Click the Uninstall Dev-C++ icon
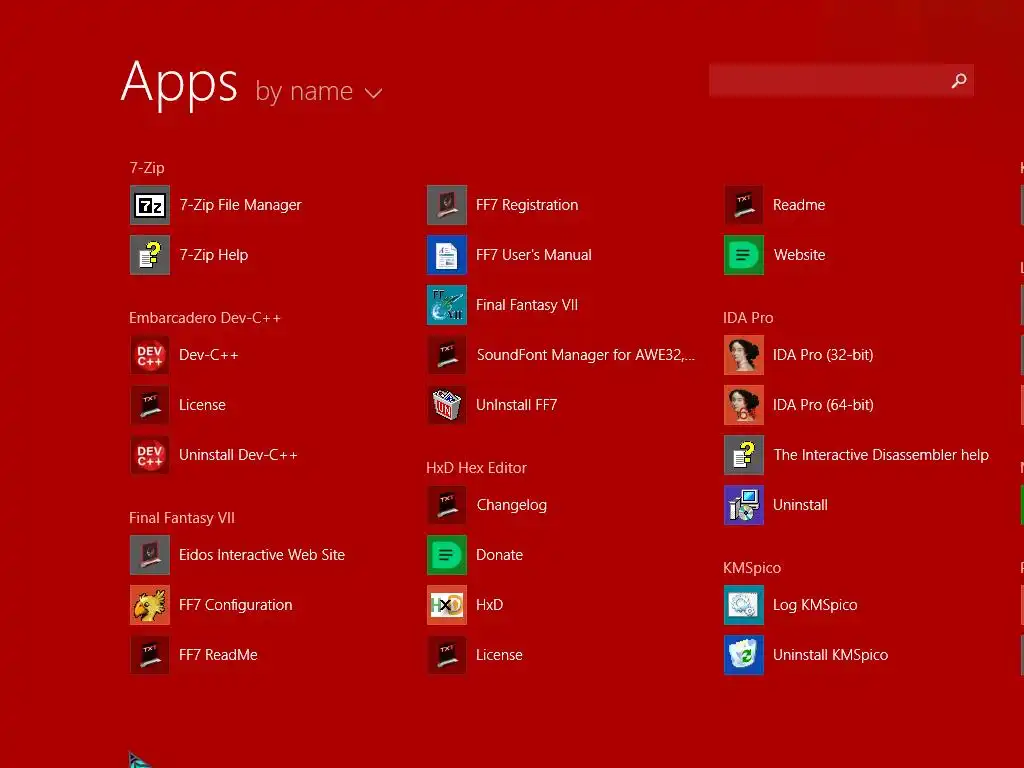The image size is (1024, 768). click(x=150, y=455)
